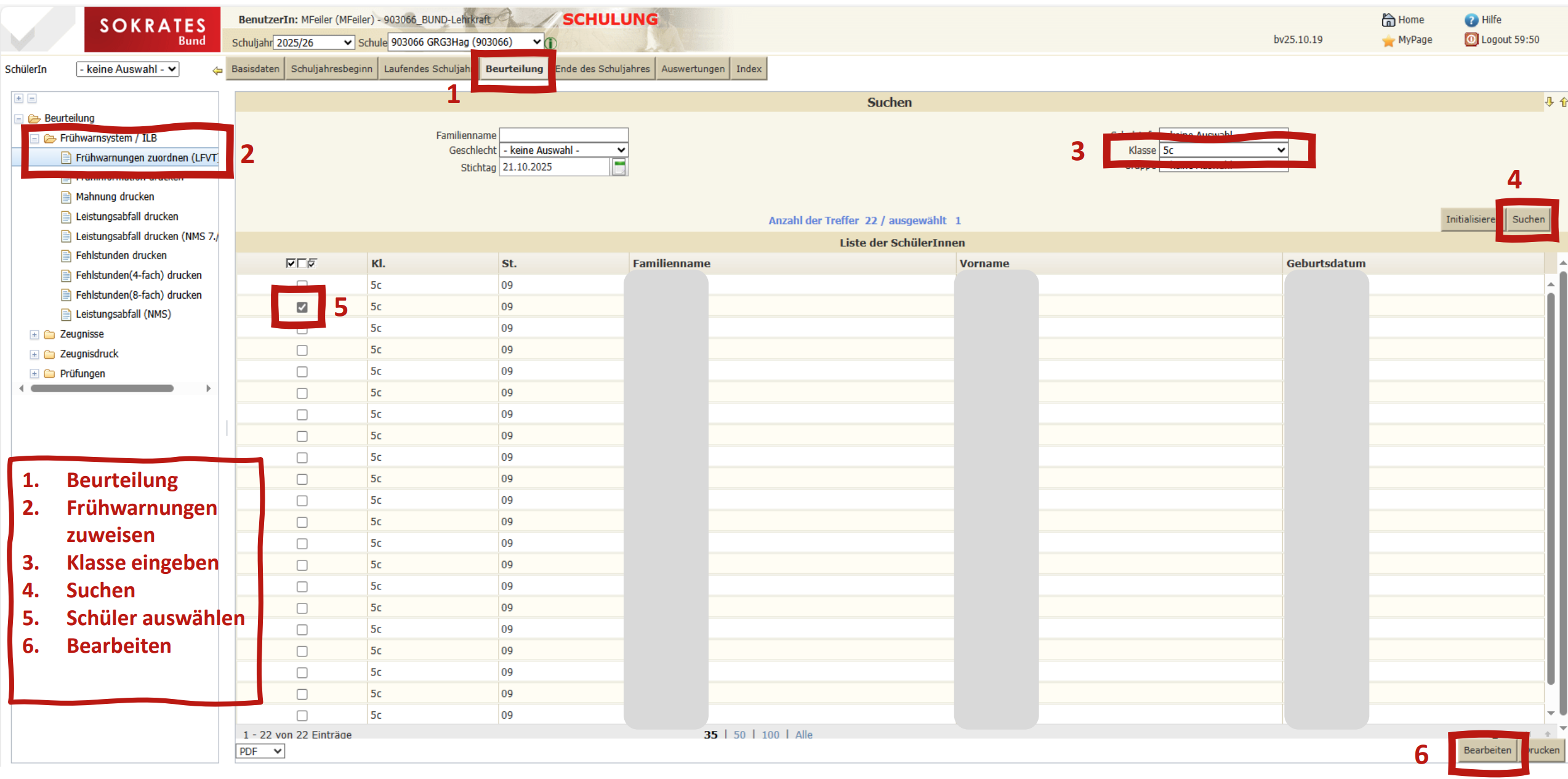This screenshot has width=1568, height=779.
Task: Sort by the Geburtsdatum column header
Action: pos(1325,264)
